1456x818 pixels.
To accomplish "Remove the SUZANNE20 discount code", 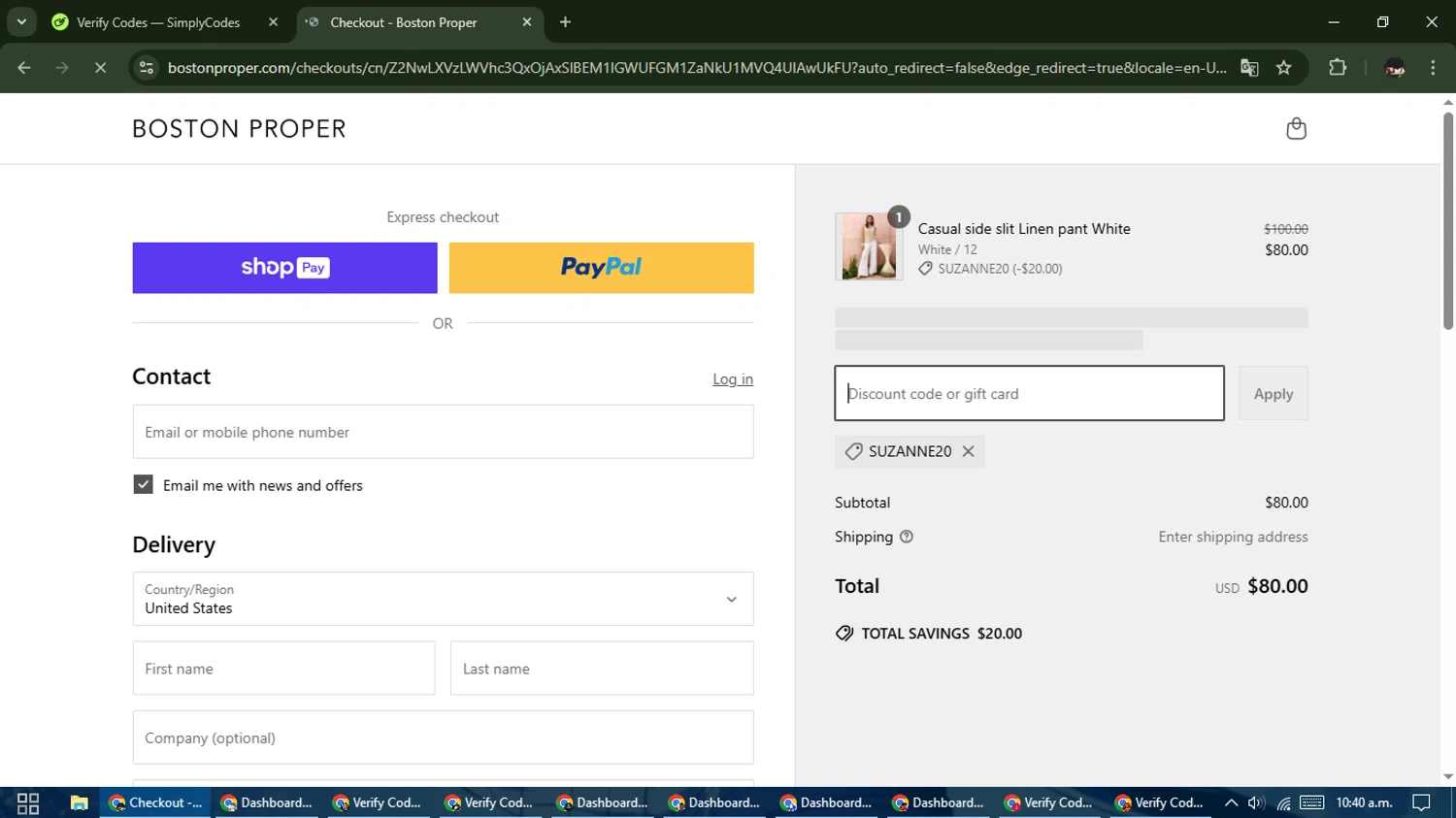I will [968, 451].
